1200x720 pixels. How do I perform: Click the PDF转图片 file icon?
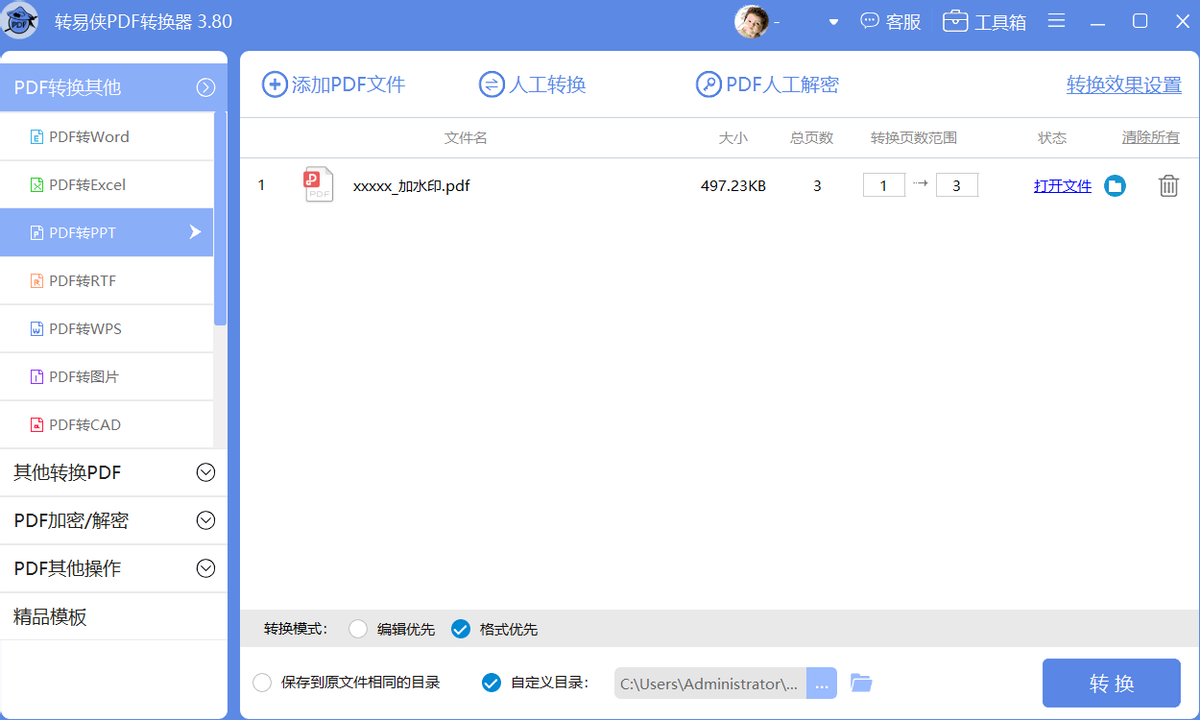point(37,377)
